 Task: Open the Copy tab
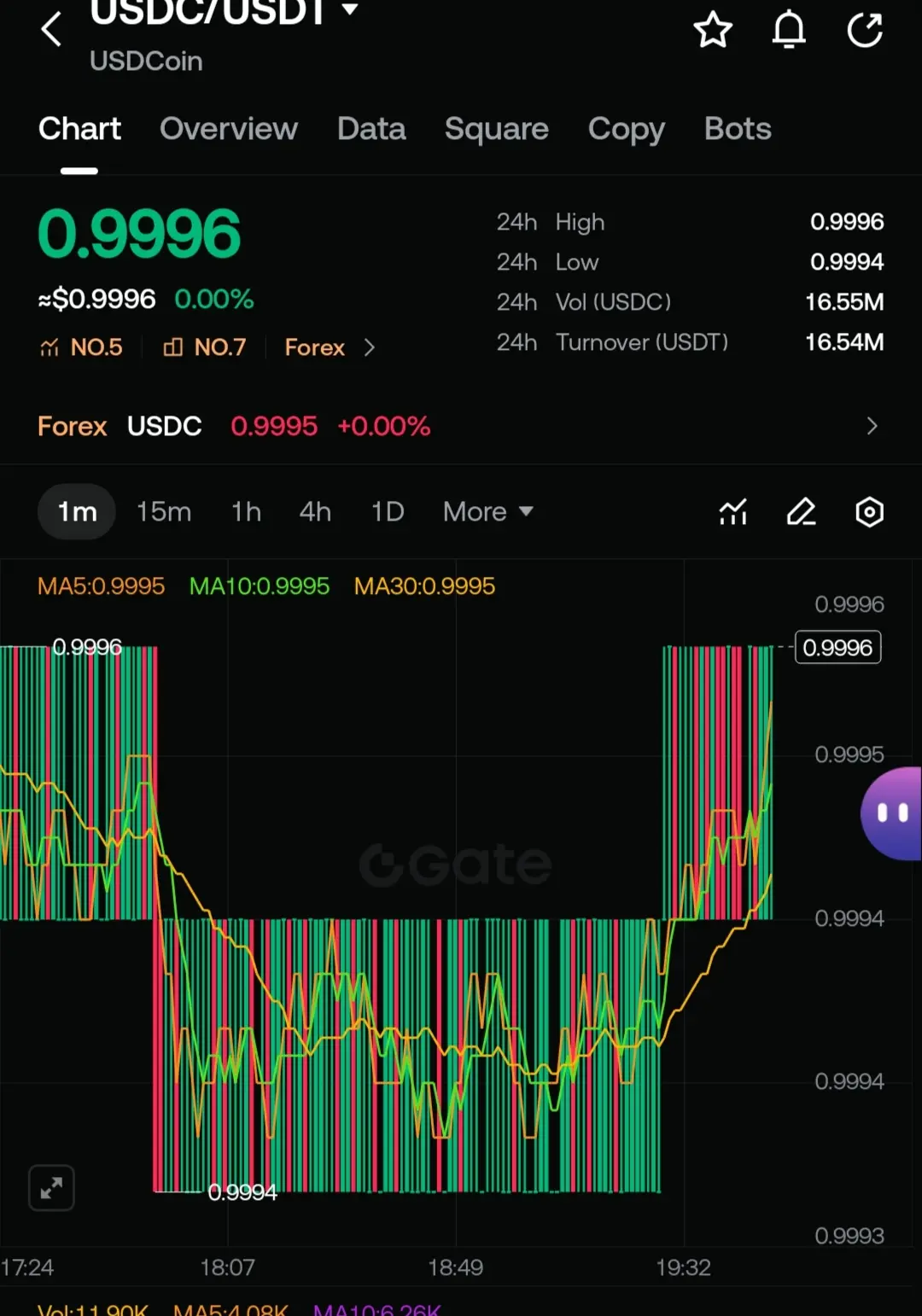pyautogui.click(x=627, y=129)
